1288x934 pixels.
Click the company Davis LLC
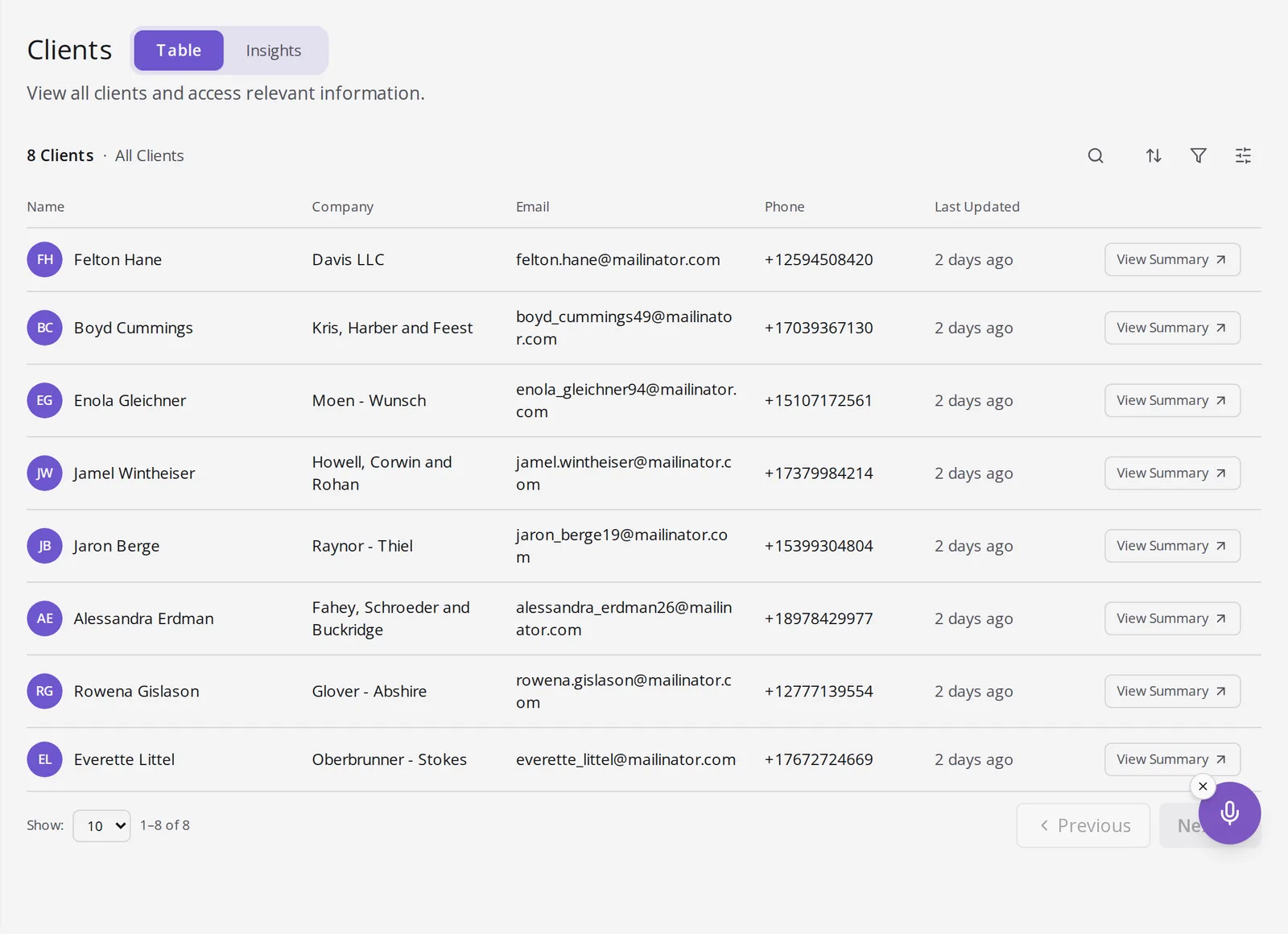pyautogui.click(x=349, y=259)
